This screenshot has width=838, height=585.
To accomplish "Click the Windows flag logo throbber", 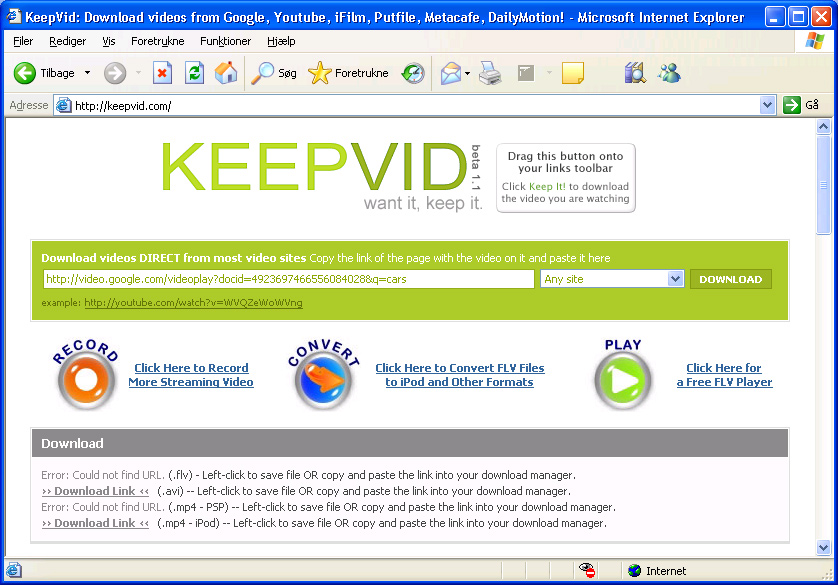I will [814, 41].
